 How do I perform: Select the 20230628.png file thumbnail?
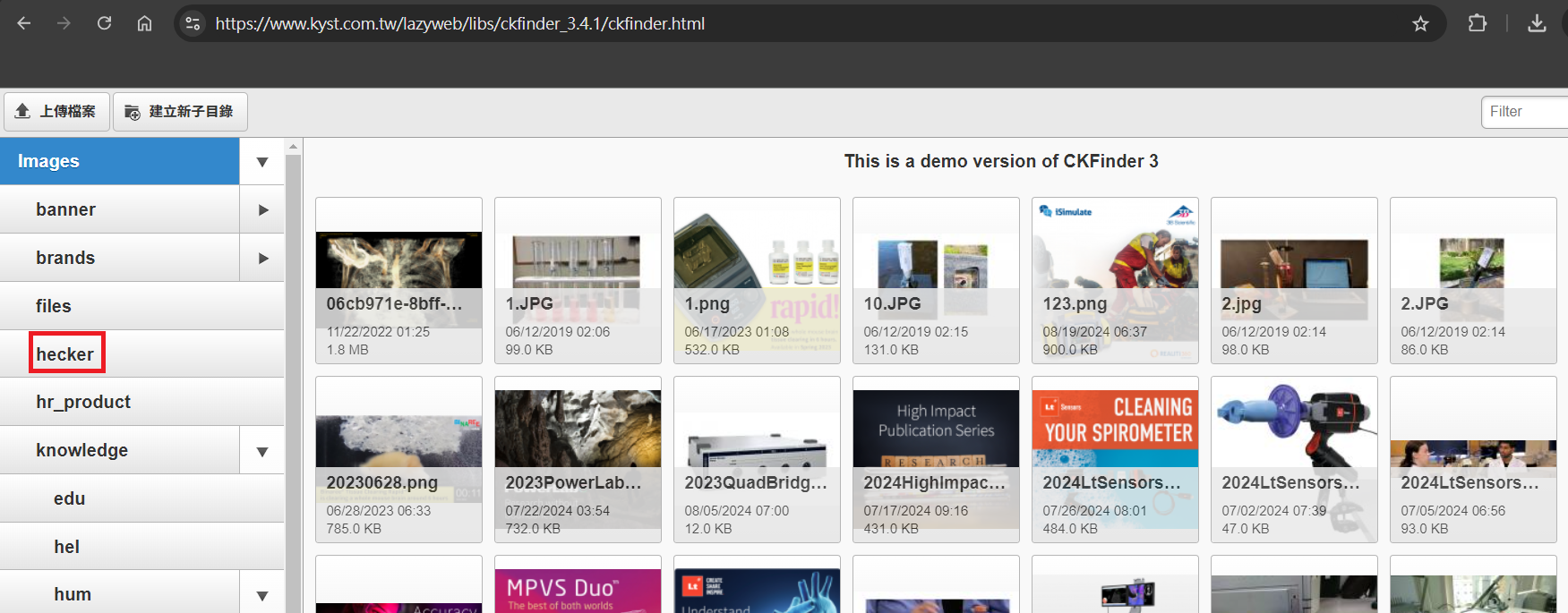coord(398,459)
